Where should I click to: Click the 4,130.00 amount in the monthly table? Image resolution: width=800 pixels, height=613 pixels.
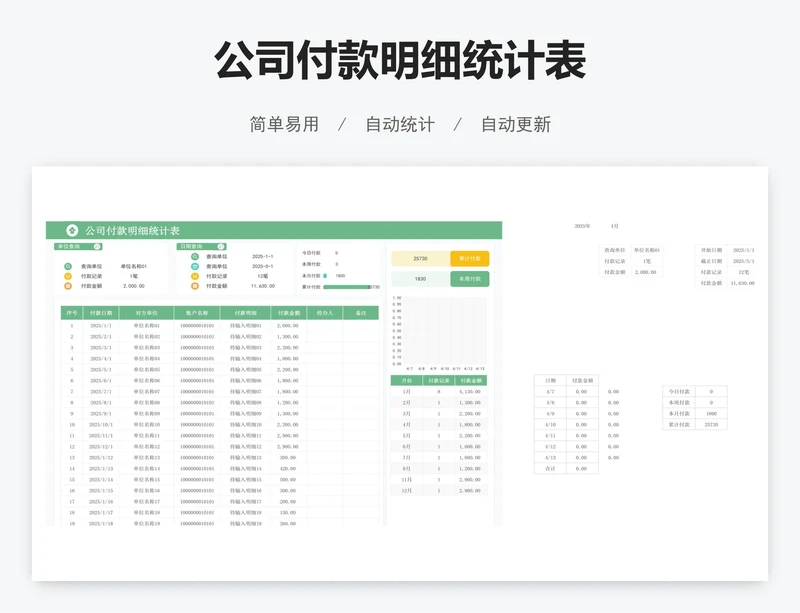469,391
